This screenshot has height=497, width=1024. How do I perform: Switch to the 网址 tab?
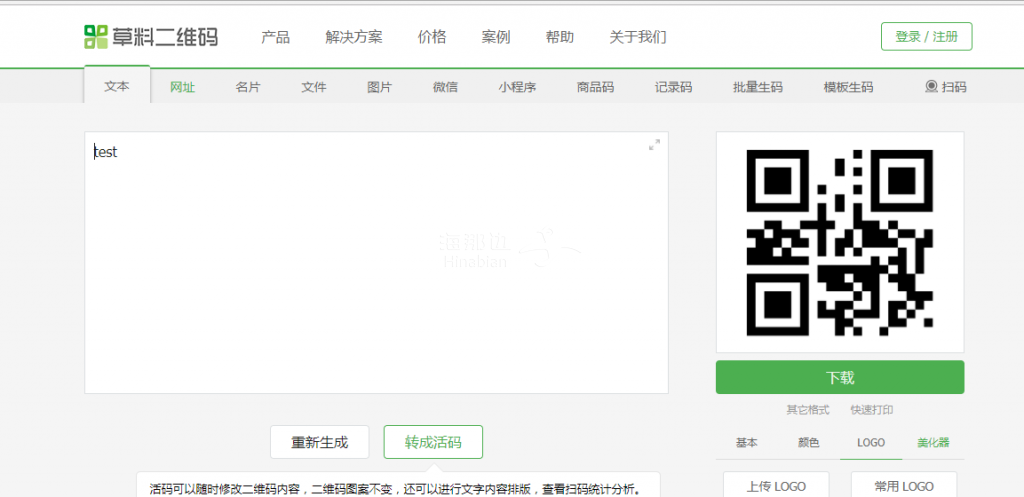point(182,87)
